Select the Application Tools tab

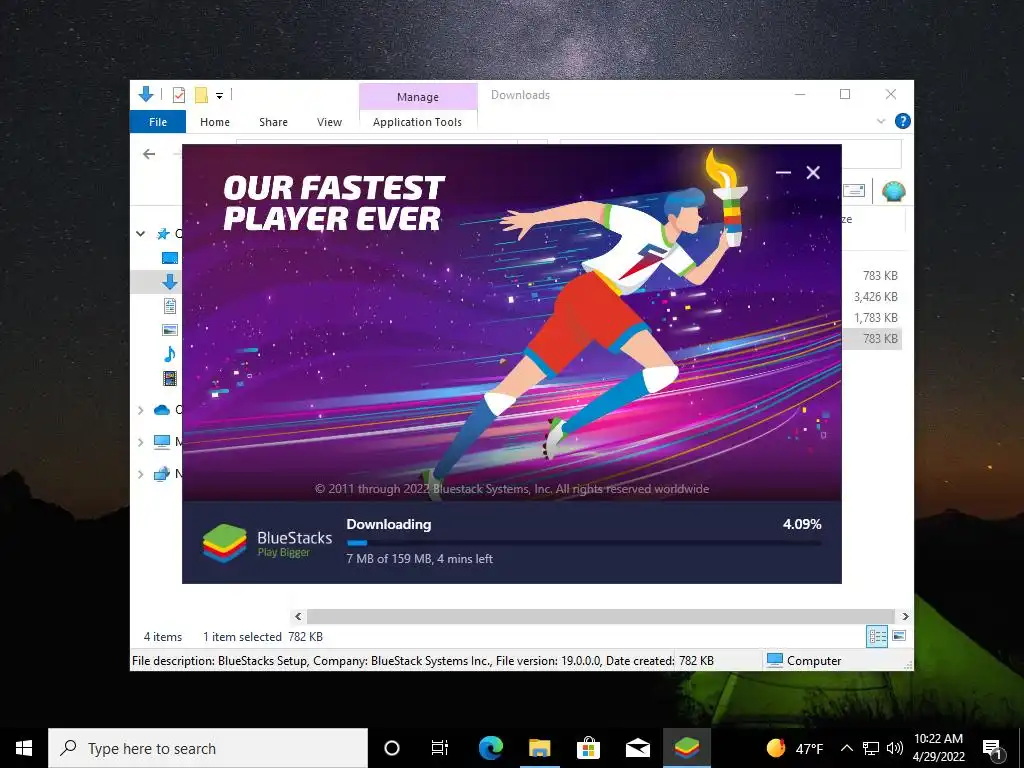click(x=417, y=122)
